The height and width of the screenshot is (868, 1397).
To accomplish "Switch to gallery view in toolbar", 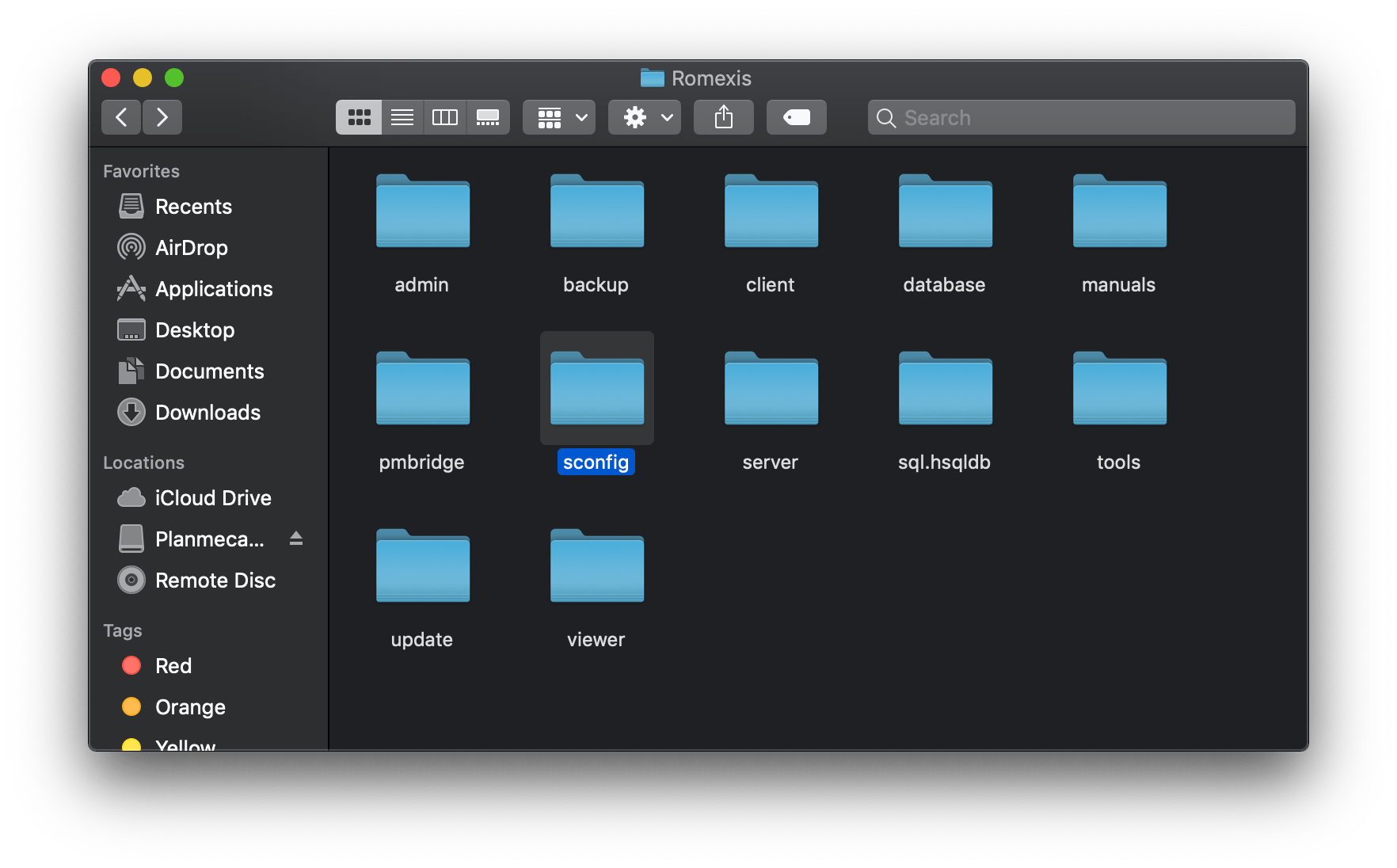I will (488, 116).
